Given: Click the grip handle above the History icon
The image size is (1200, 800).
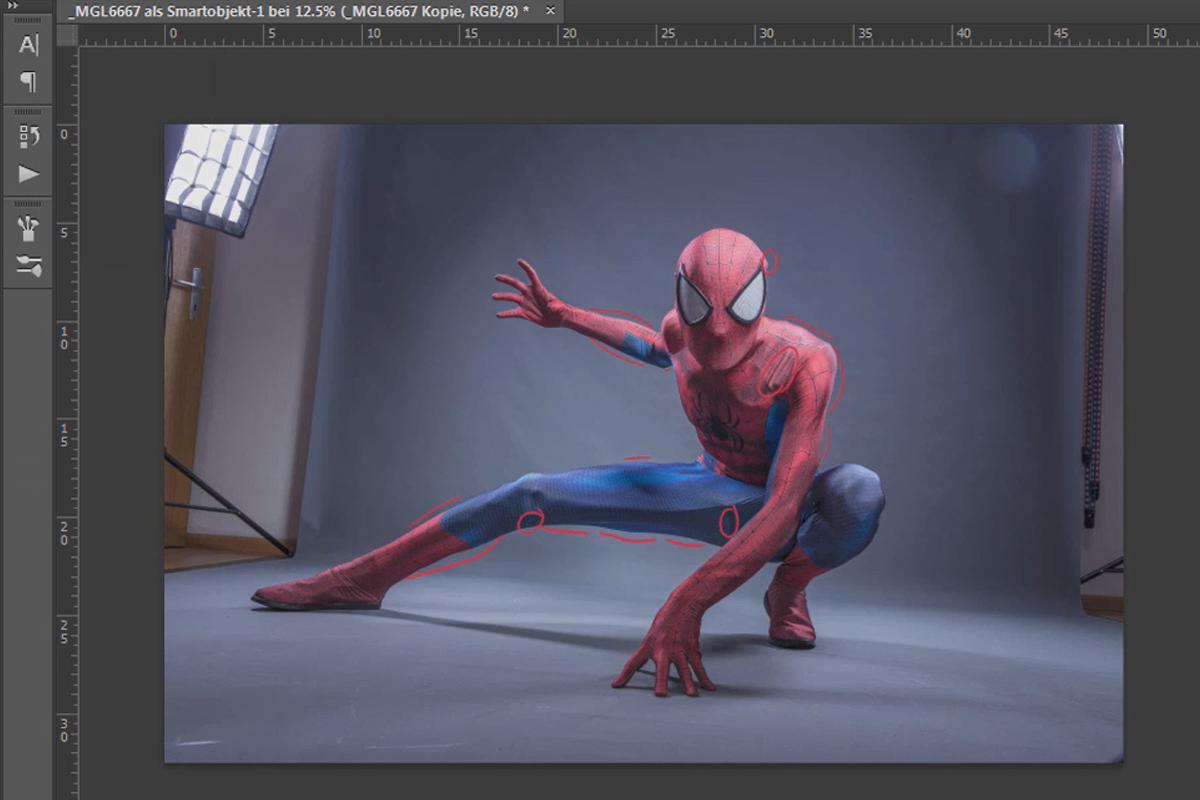Looking at the screenshot, I should tap(28, 112).
